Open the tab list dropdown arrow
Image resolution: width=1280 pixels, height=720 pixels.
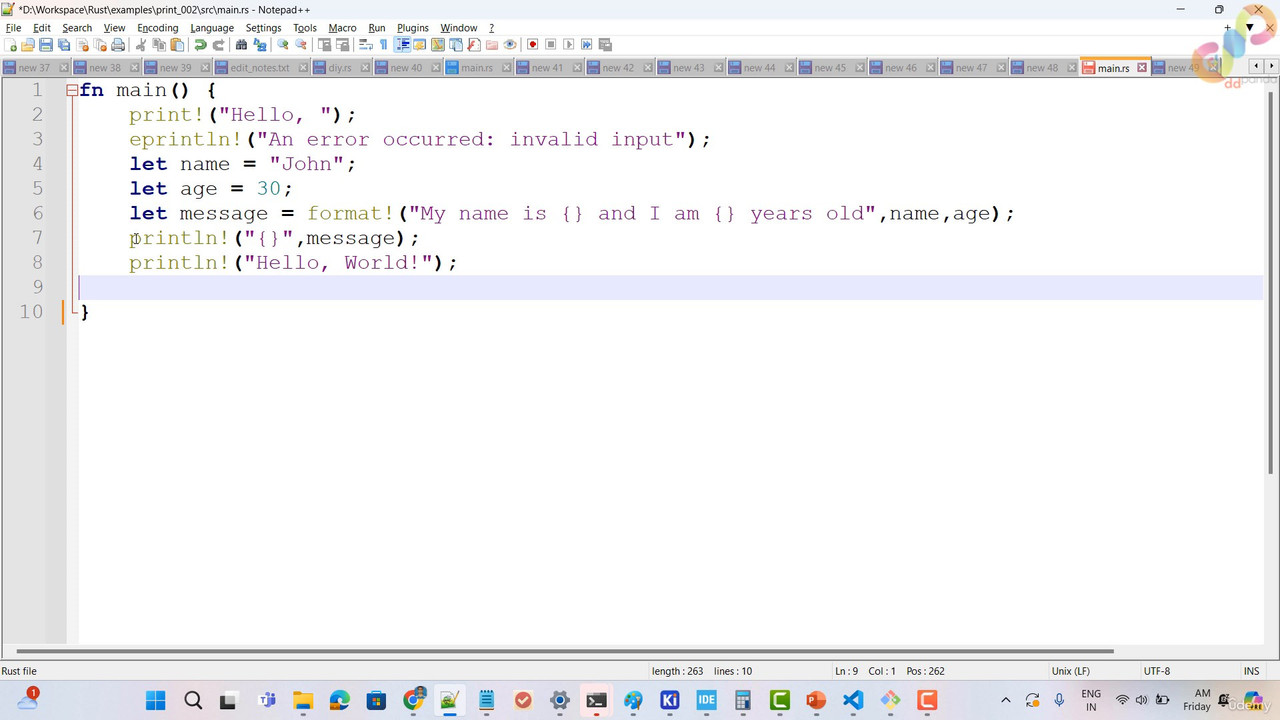(1249, 28)
